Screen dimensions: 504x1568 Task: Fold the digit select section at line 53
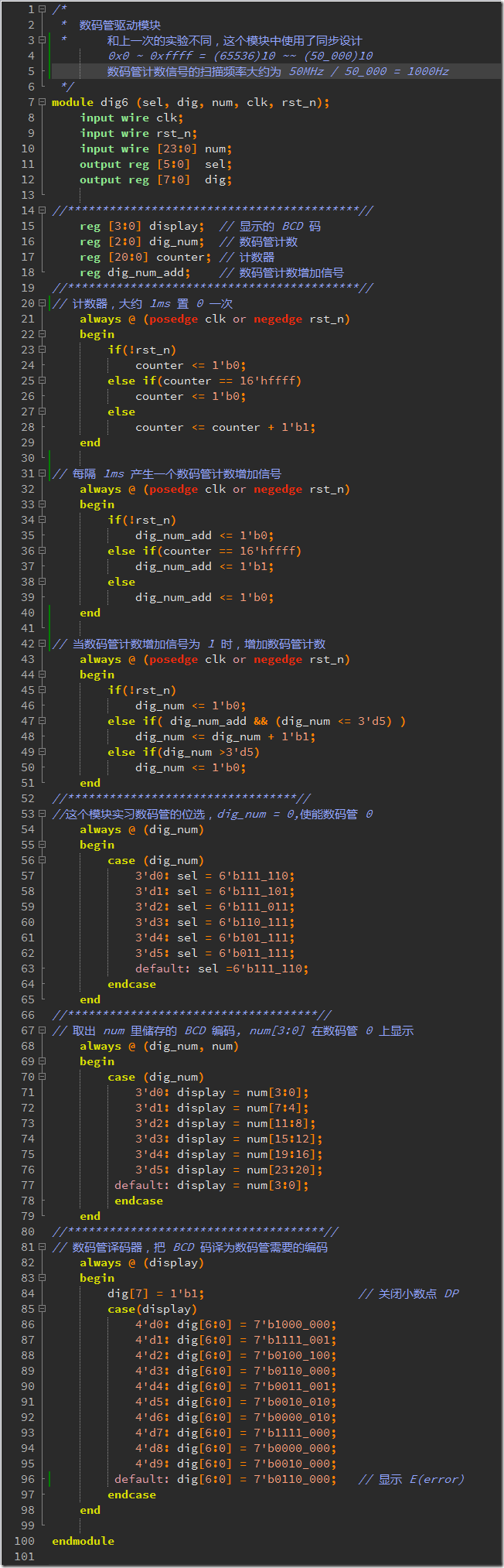43,814
